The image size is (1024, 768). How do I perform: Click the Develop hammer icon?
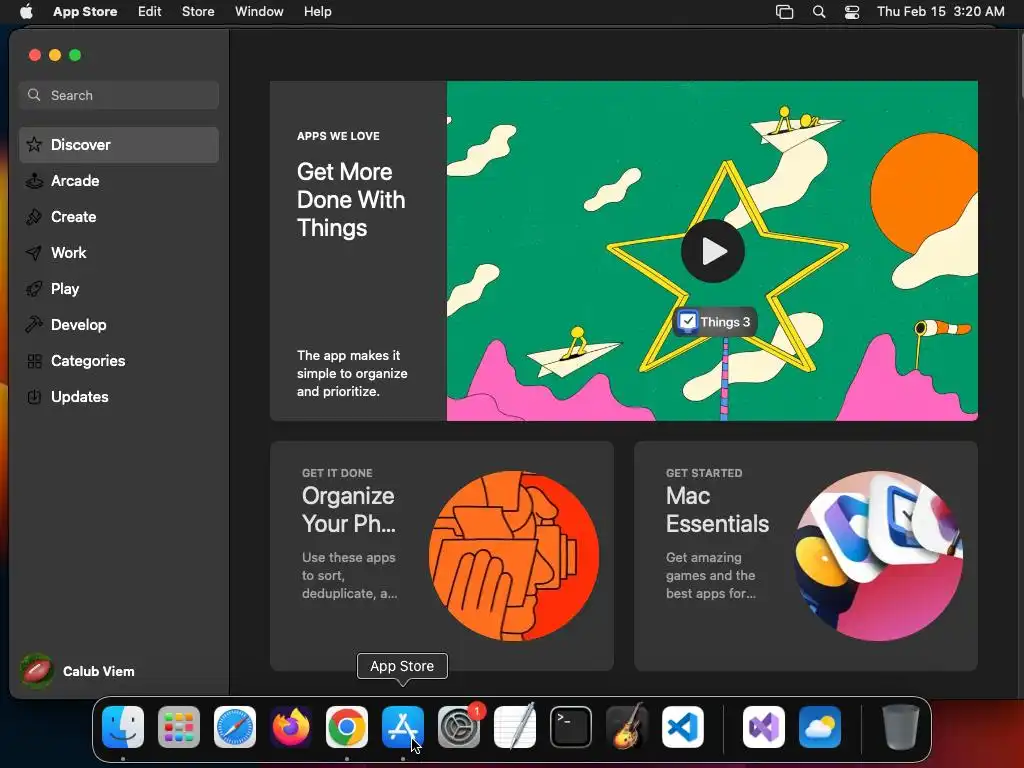[34, 325]
